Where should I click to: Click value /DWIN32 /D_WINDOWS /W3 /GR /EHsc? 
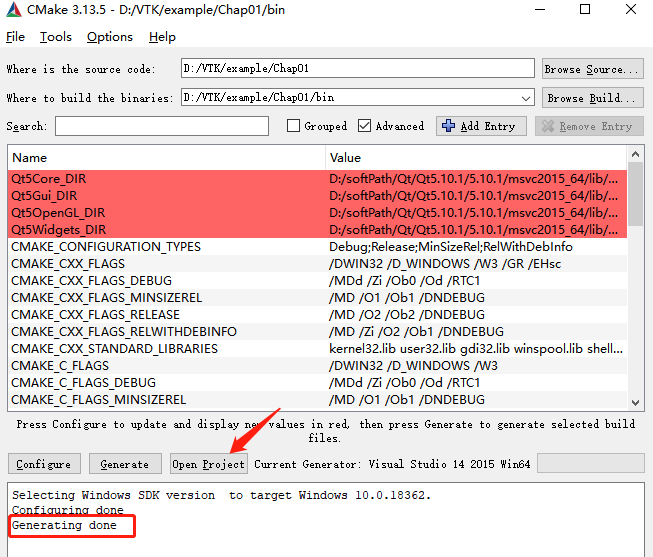(x=445, y=264)
